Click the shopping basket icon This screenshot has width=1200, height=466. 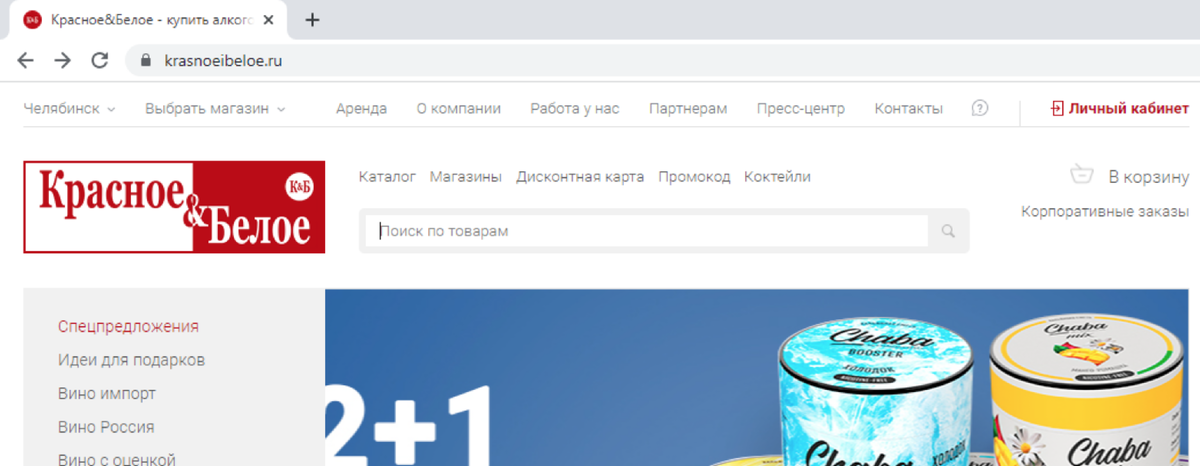1081,175
